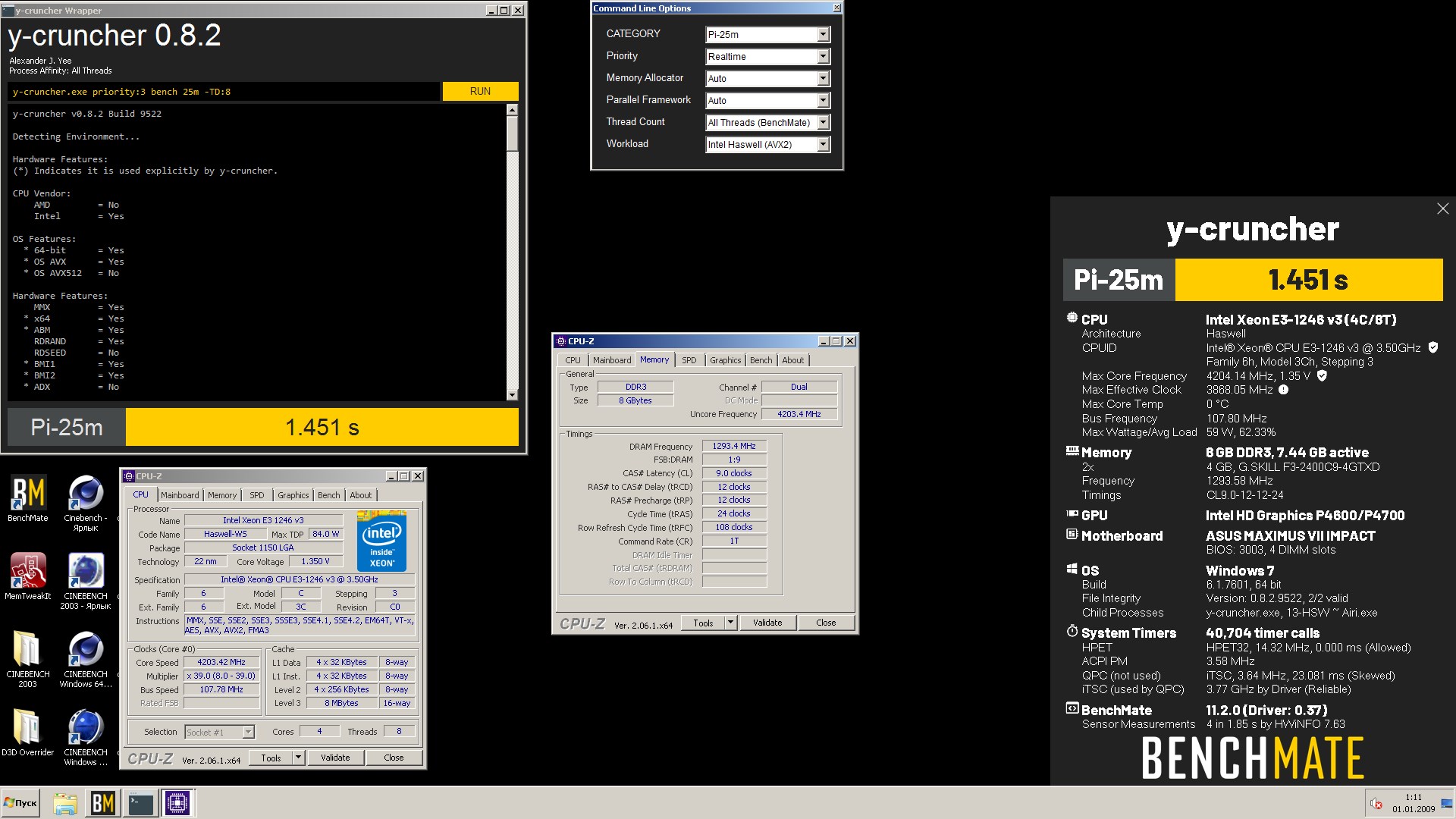1456x819 pixels.
Task: Open Graphics tab in CPU-Z Memory window
Action: 726,360
